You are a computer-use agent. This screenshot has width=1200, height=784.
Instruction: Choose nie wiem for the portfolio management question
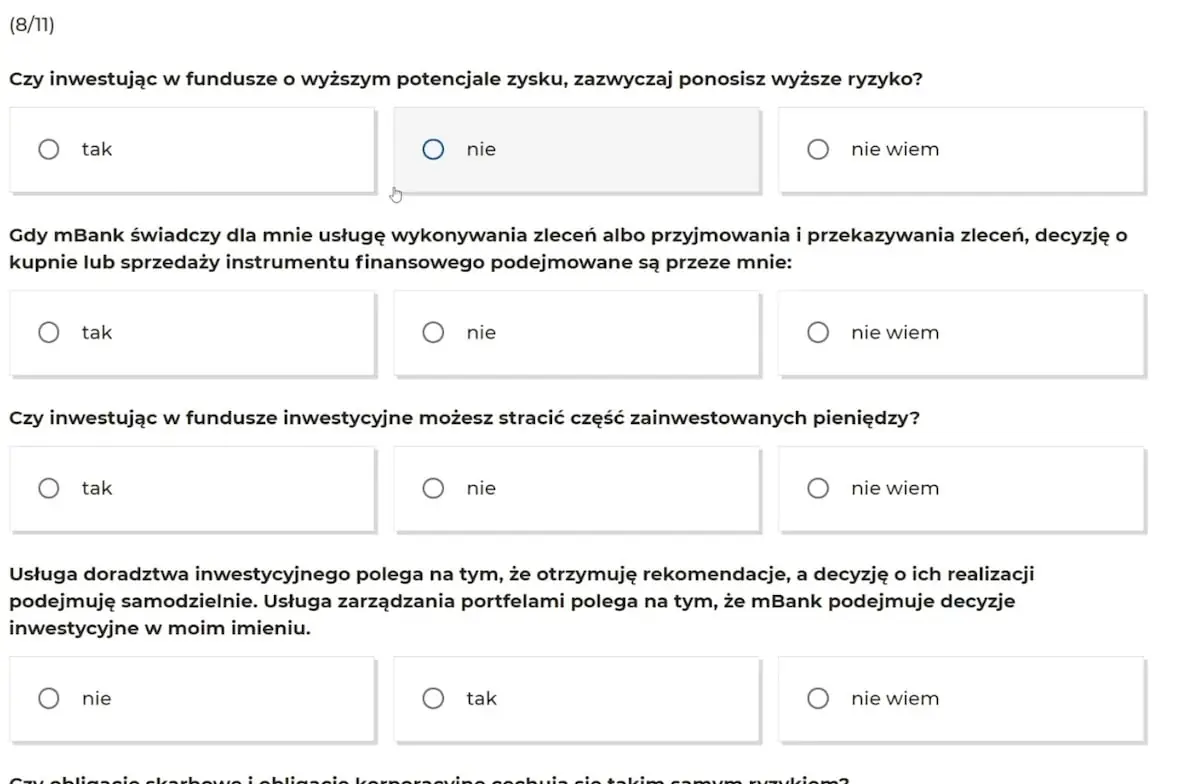click(960, 698)
